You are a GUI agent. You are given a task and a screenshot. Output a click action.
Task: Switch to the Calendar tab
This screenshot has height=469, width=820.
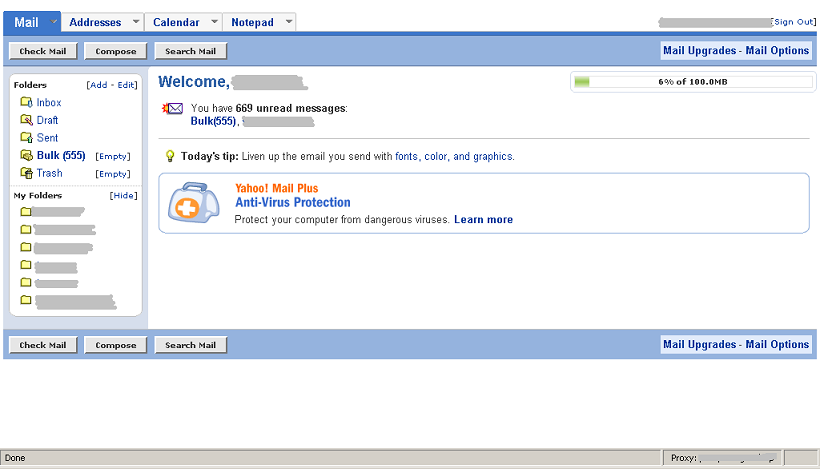point(176,22)
